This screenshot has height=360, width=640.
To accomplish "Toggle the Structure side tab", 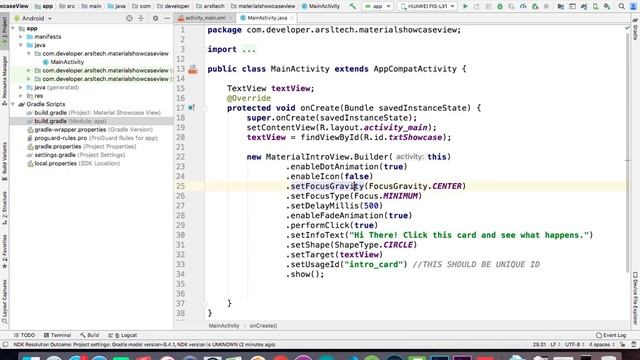I will pyautogui.click(x=4, y=207).
